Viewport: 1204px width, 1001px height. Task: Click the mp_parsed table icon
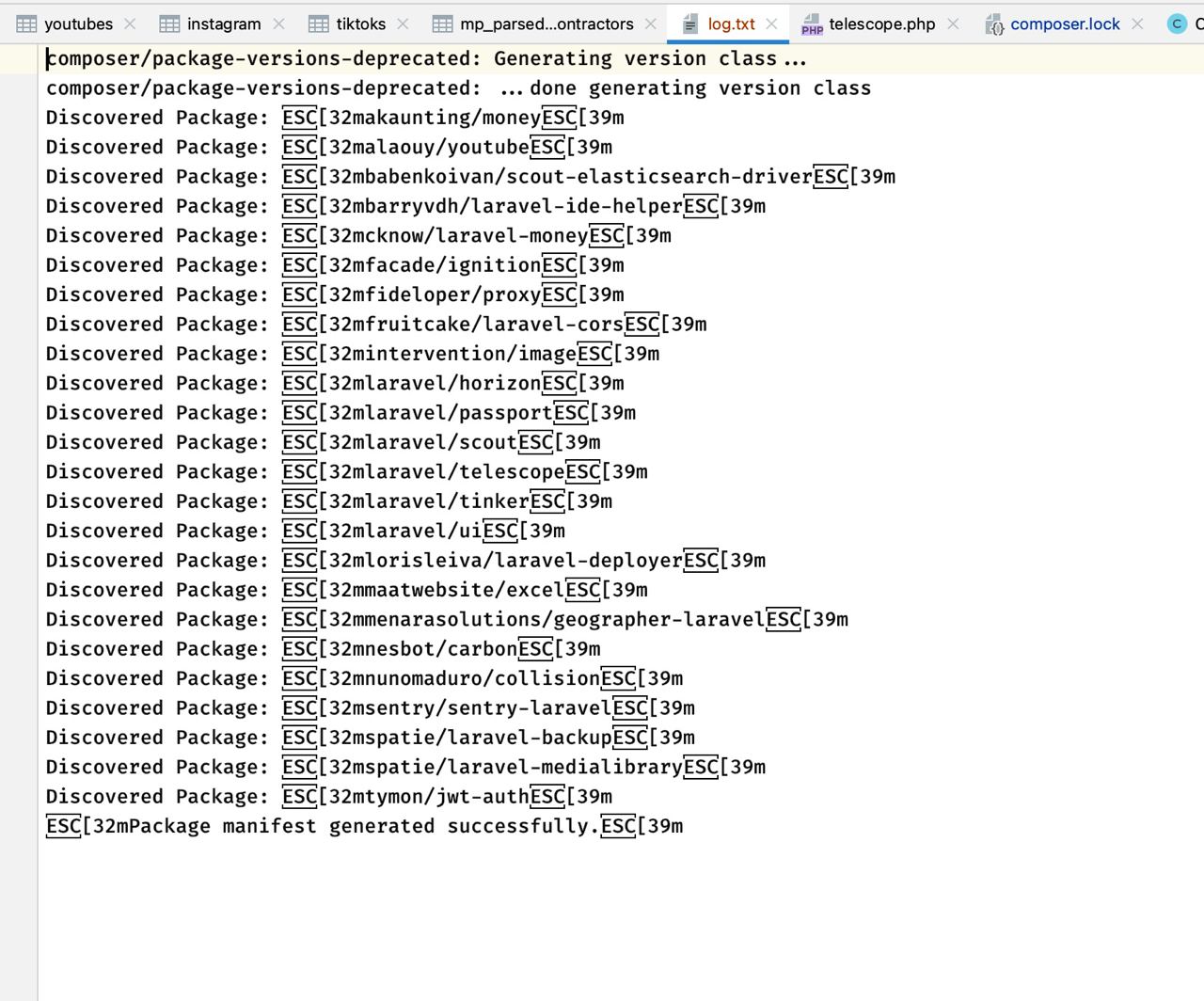pos(442,24)
